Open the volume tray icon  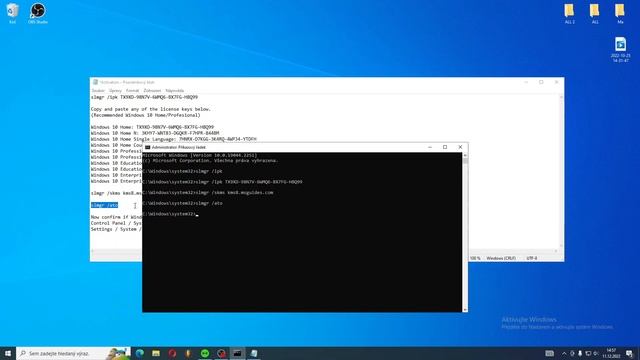point(596,353)
